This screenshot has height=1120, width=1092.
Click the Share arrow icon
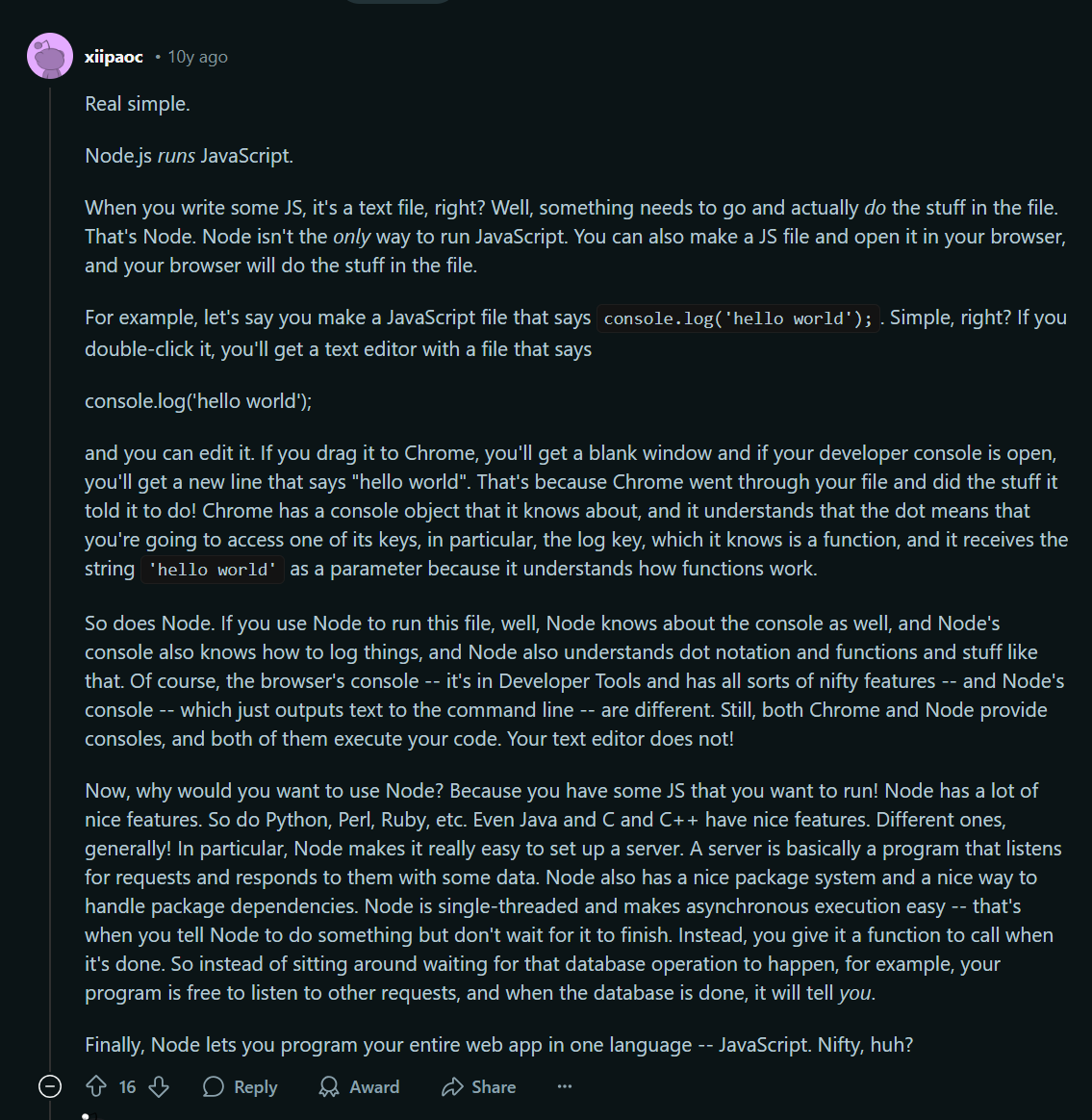452,1087
